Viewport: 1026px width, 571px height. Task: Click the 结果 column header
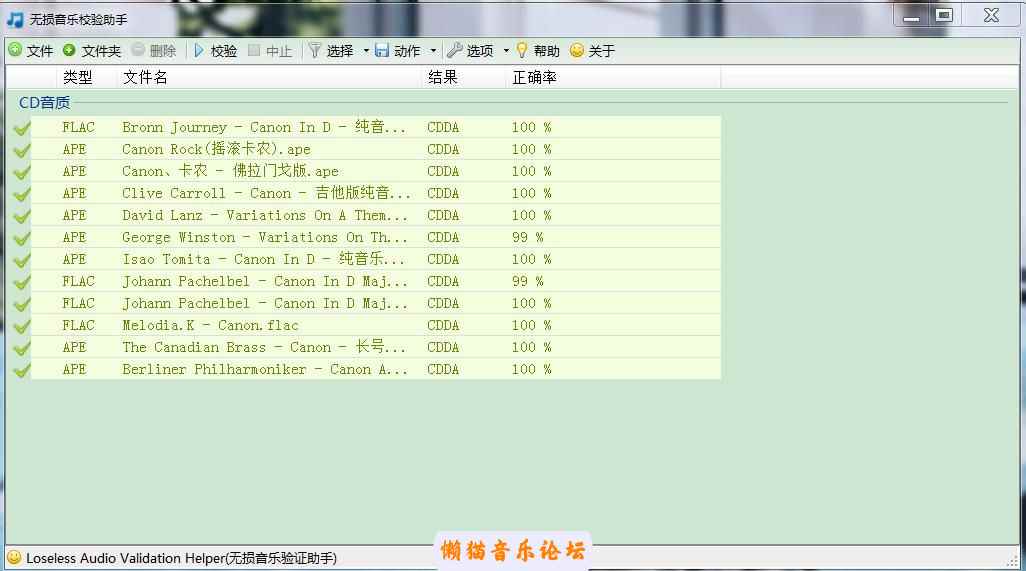(442, 77)
